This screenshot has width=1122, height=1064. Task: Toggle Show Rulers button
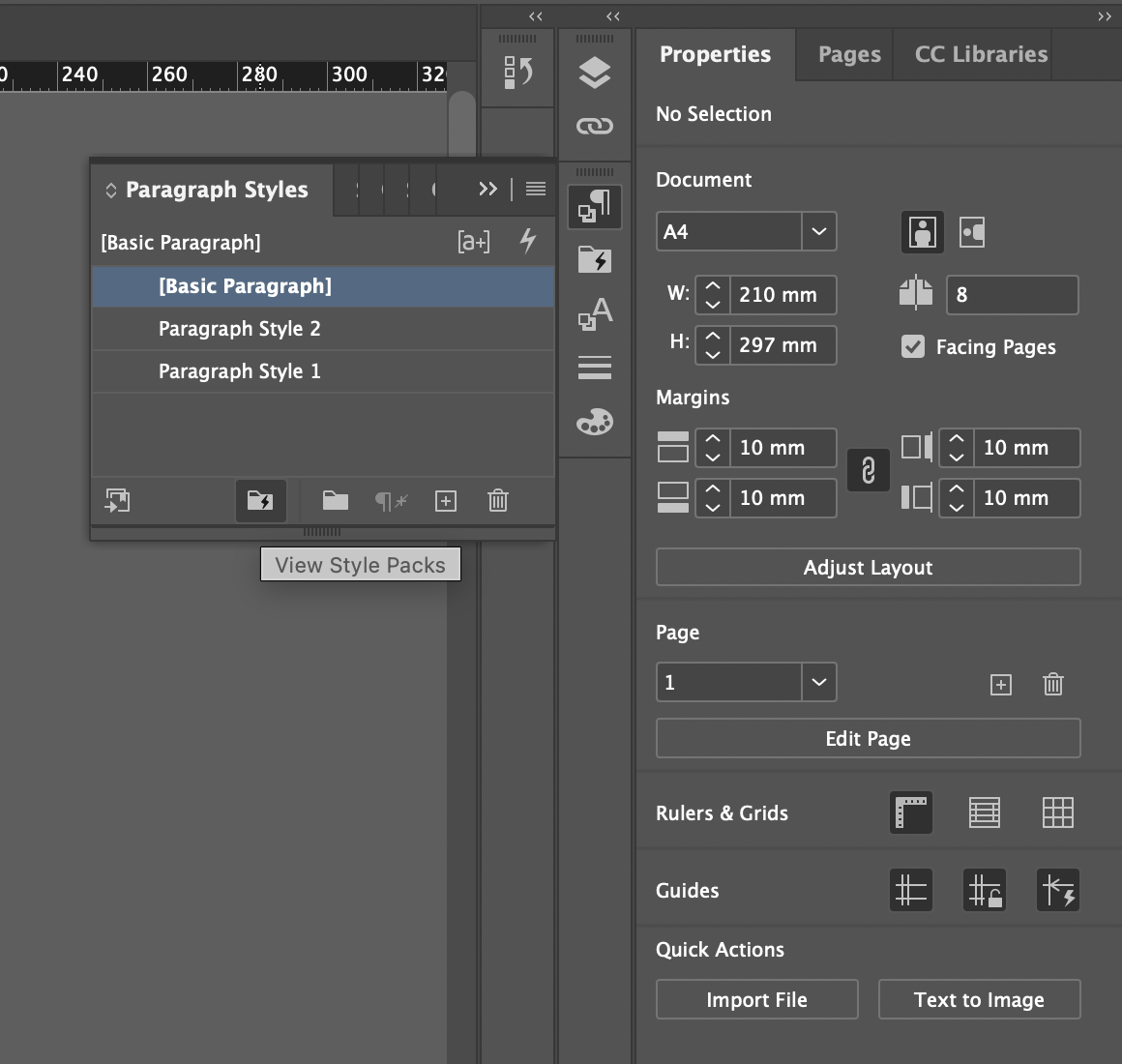click(911, 813)
